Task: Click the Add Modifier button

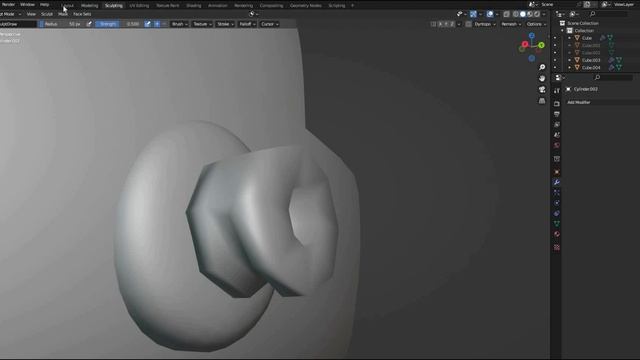Action: pos(602,102)
